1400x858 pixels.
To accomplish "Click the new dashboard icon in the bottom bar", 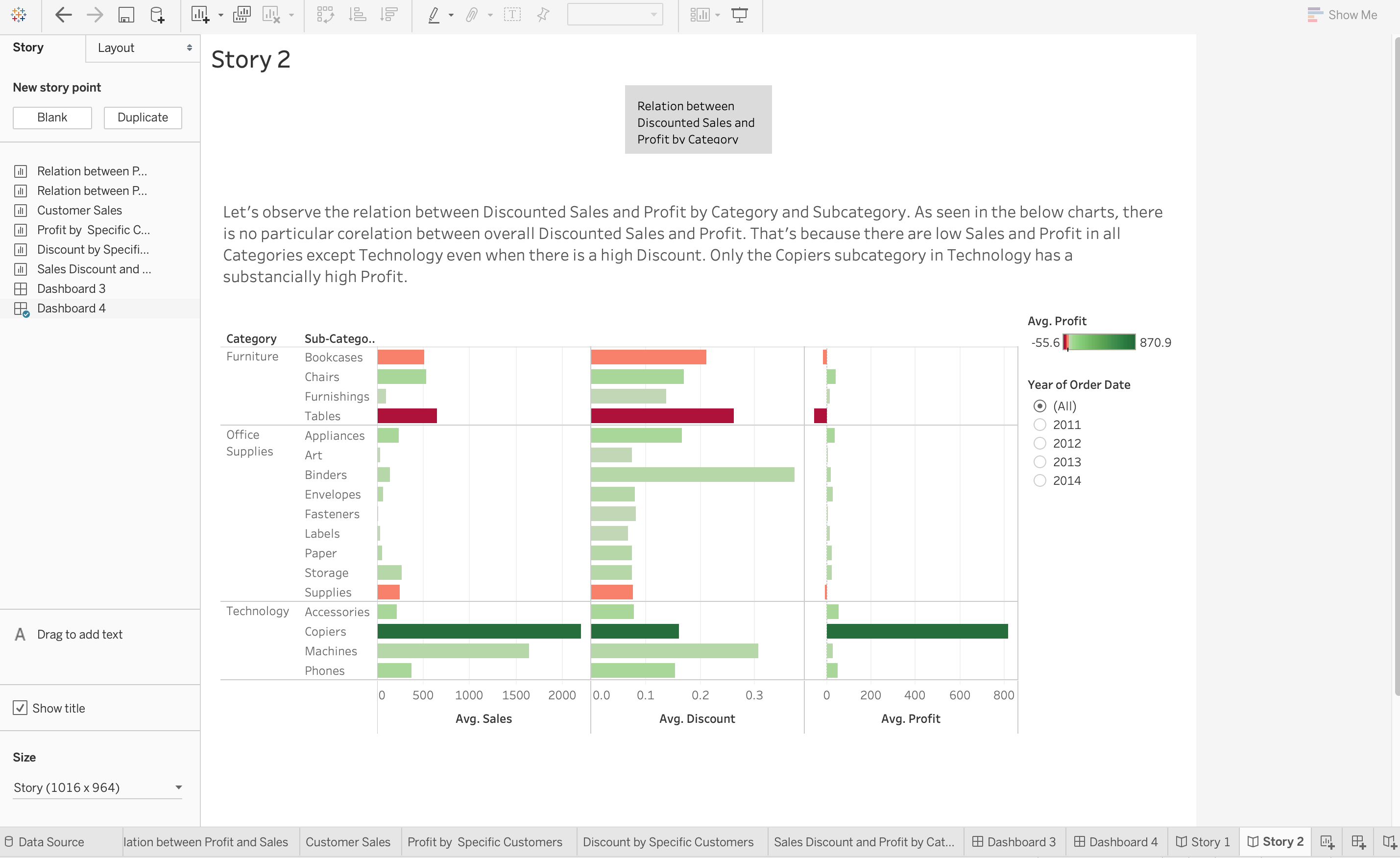I will point(1358,841).
